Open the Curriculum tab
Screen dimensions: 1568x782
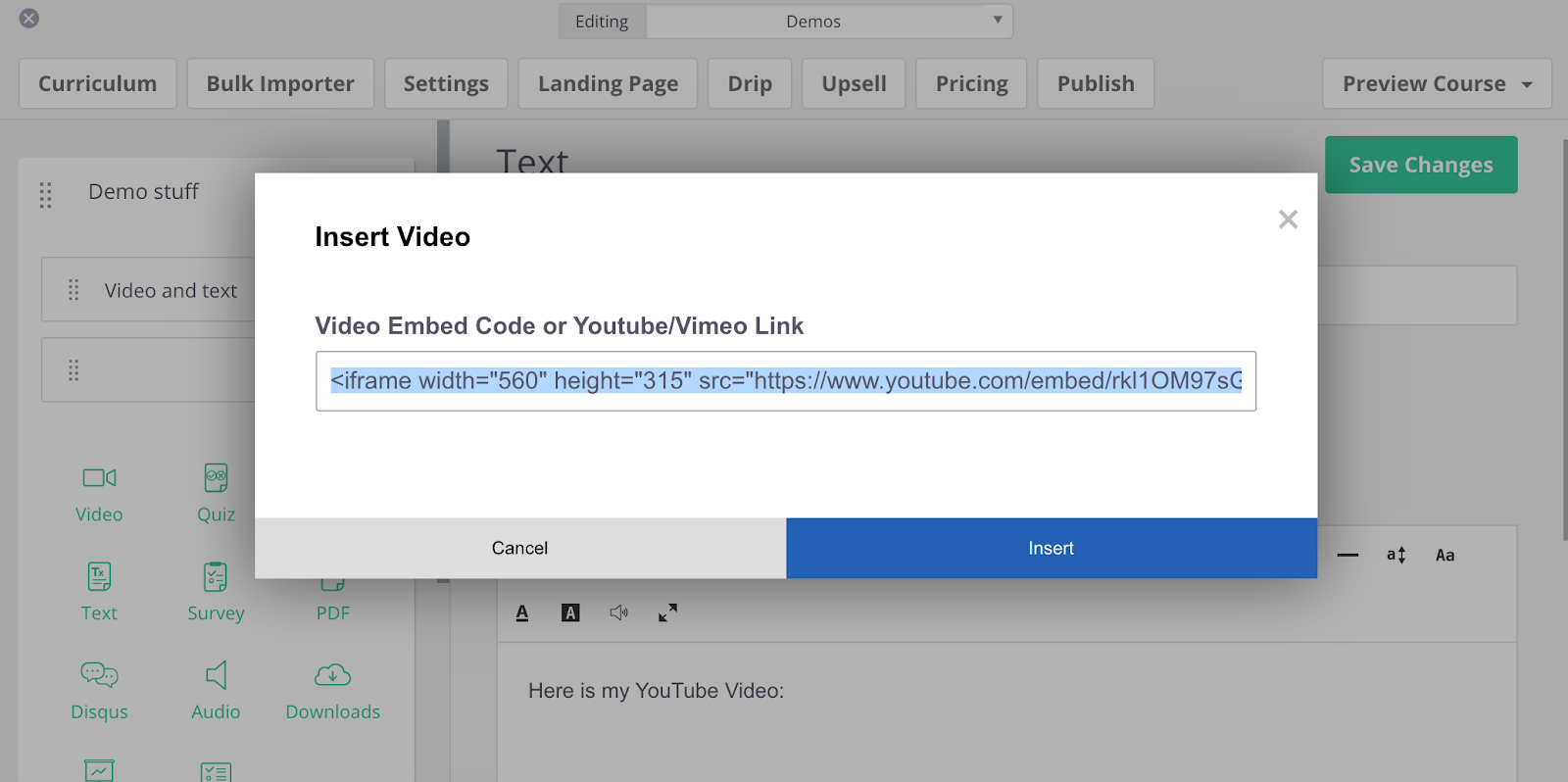(x=98, y=83)
